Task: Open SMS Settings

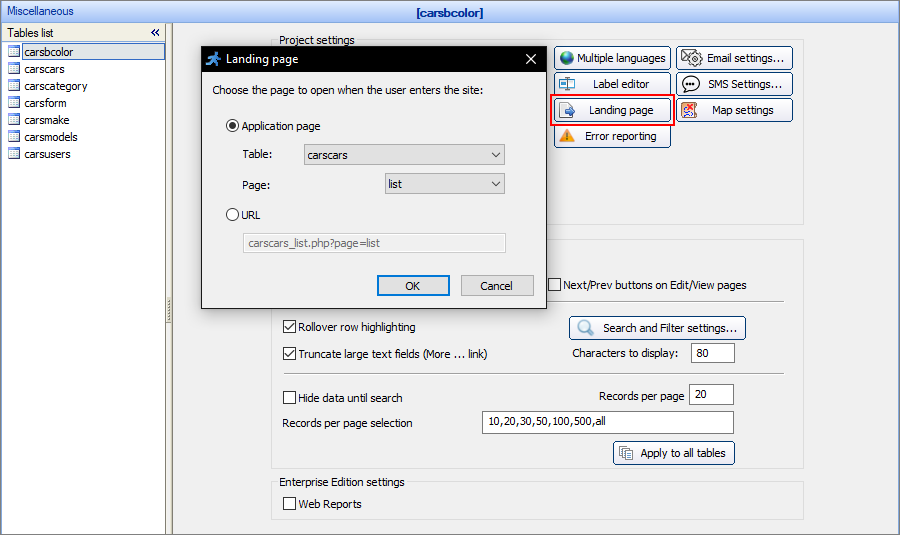Action: click(734, 84)
